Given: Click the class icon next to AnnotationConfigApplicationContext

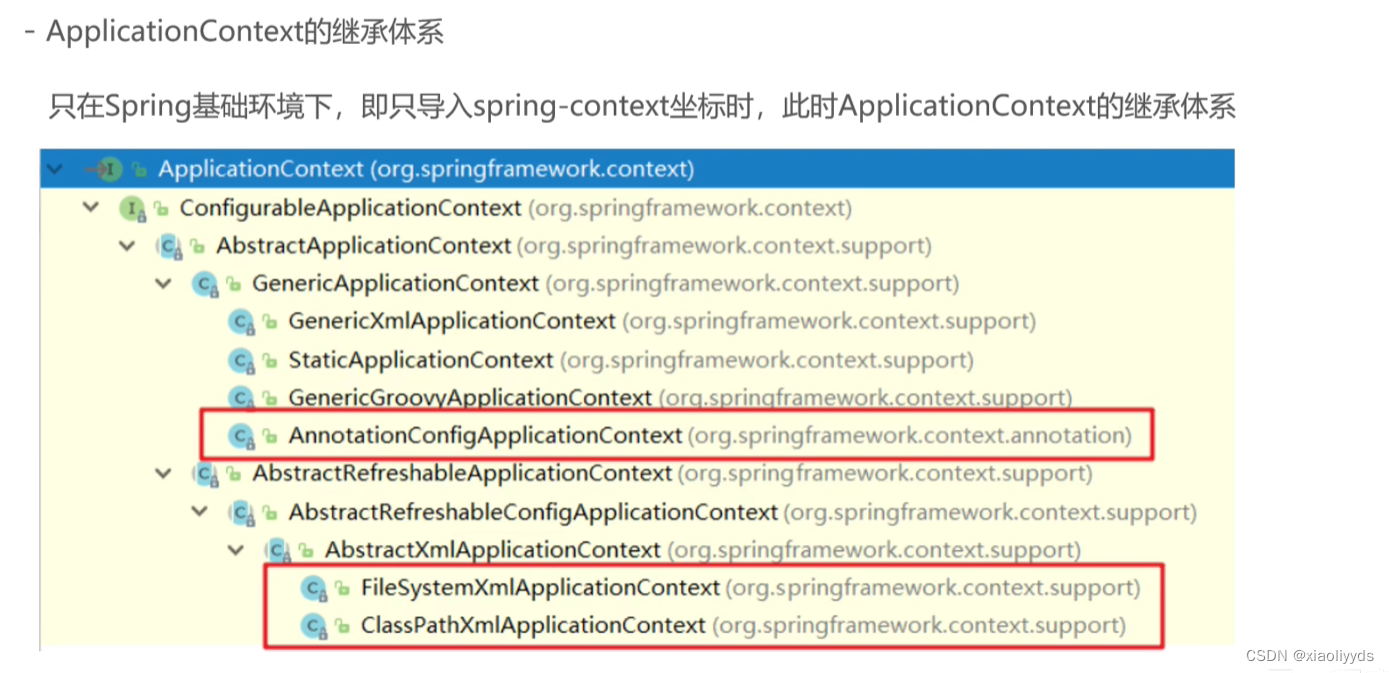Looking at the screenshot, I should [242, 435].
